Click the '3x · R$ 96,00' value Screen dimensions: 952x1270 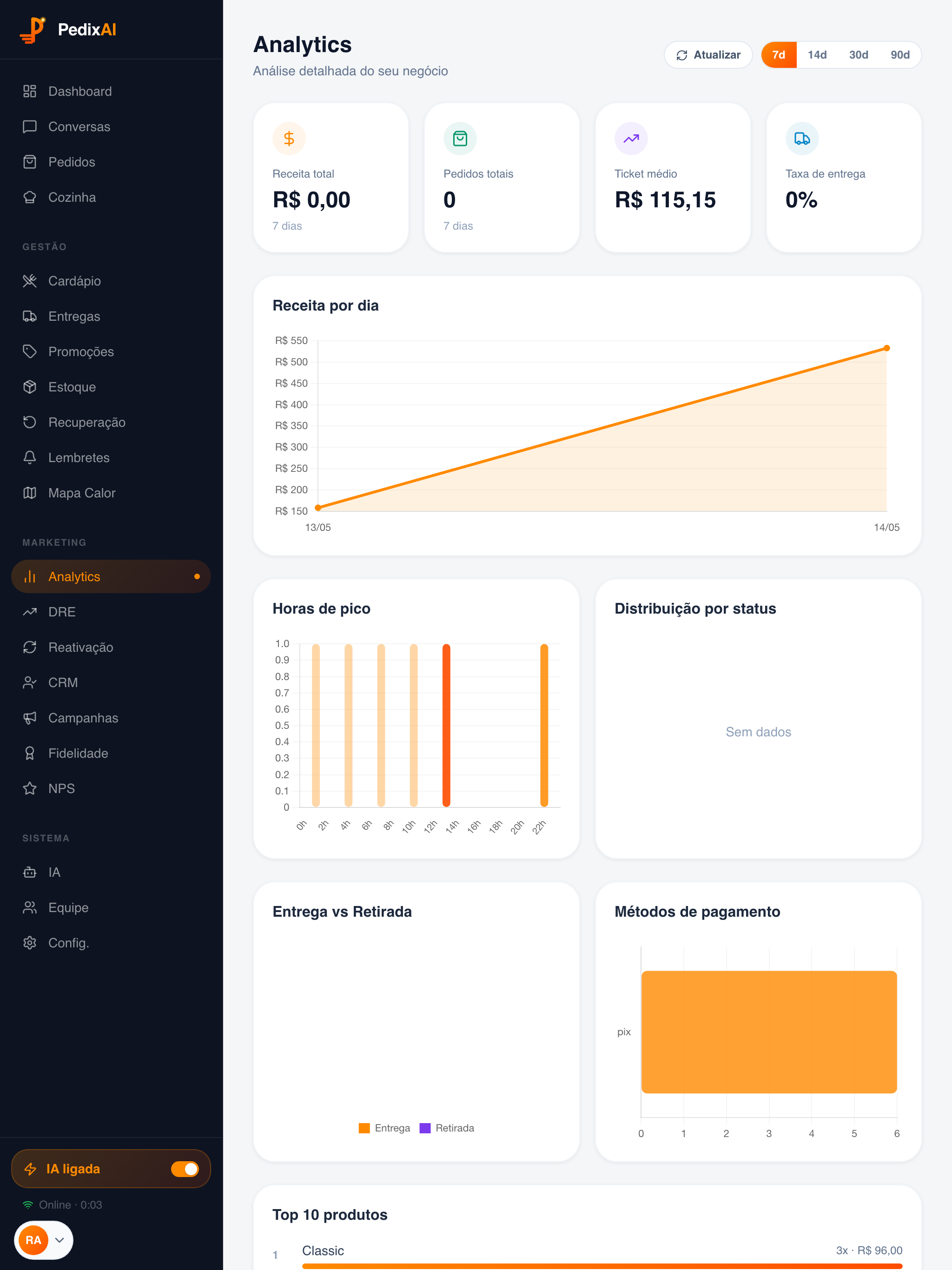coord(869,1251)
